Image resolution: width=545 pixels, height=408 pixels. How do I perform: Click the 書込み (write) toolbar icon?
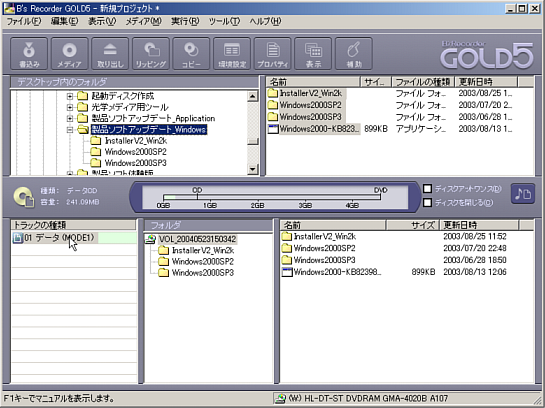[29, 54]
